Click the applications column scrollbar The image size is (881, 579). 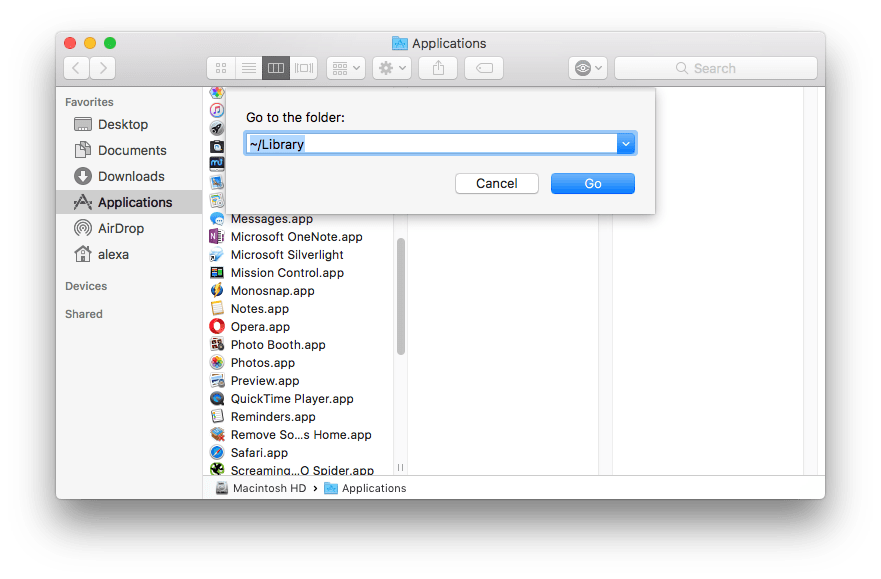(x=401, y=297)
